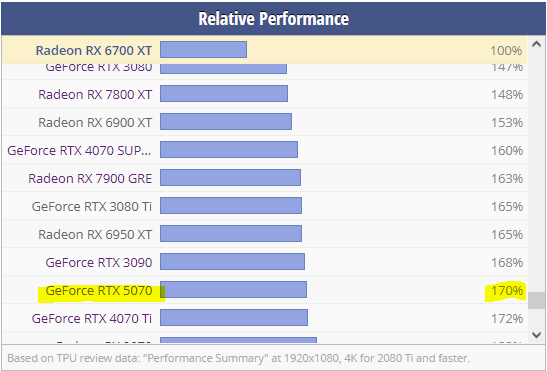Open the Radeon RX 6700 XT link

pyautogui.click(x=94, y=51)
